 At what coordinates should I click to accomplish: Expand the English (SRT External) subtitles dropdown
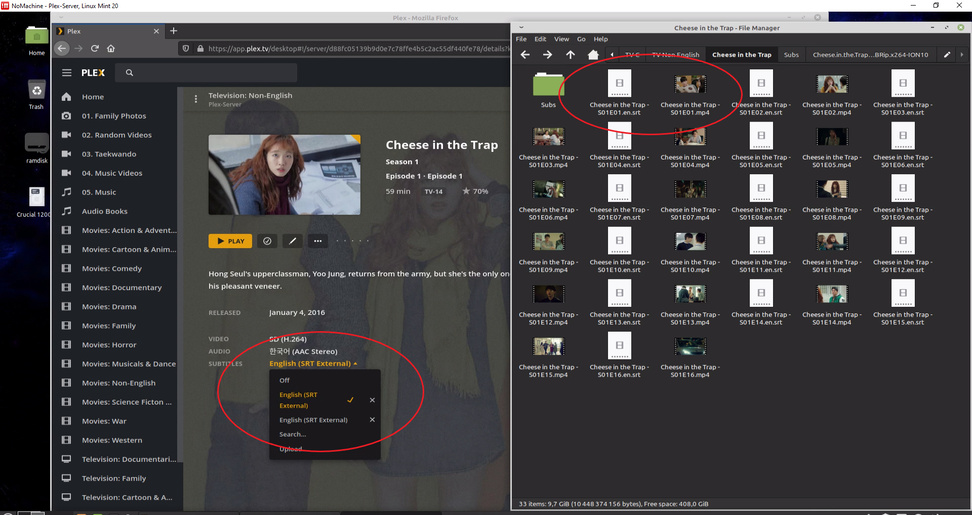coord(313,364)
